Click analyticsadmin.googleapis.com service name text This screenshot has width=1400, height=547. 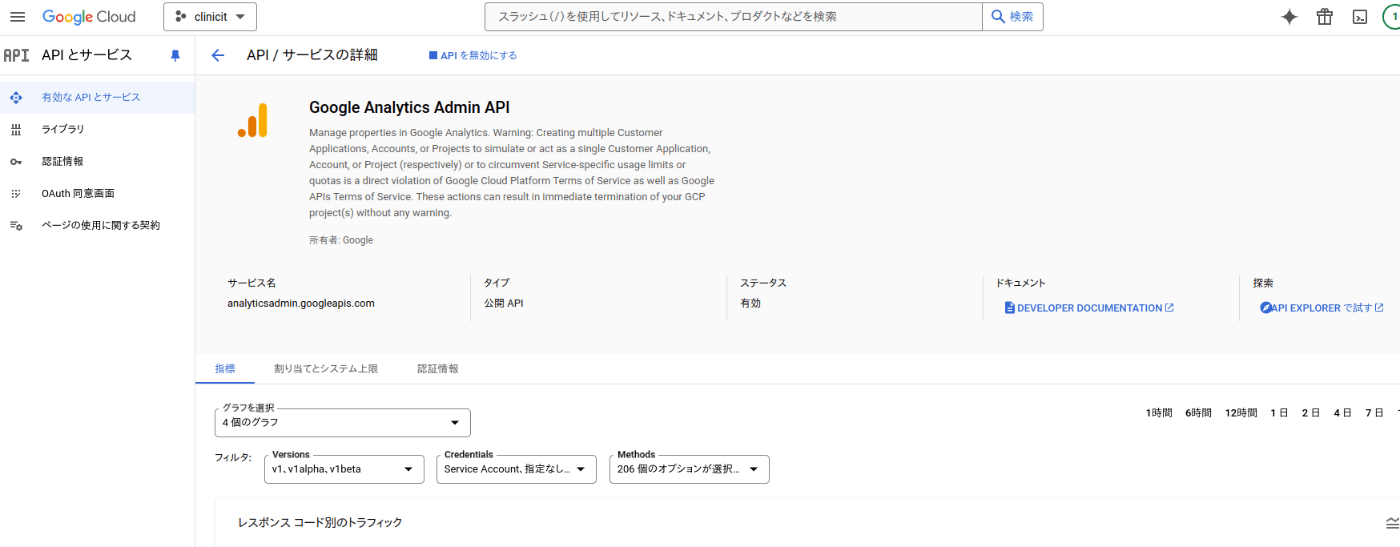point(301,303)
